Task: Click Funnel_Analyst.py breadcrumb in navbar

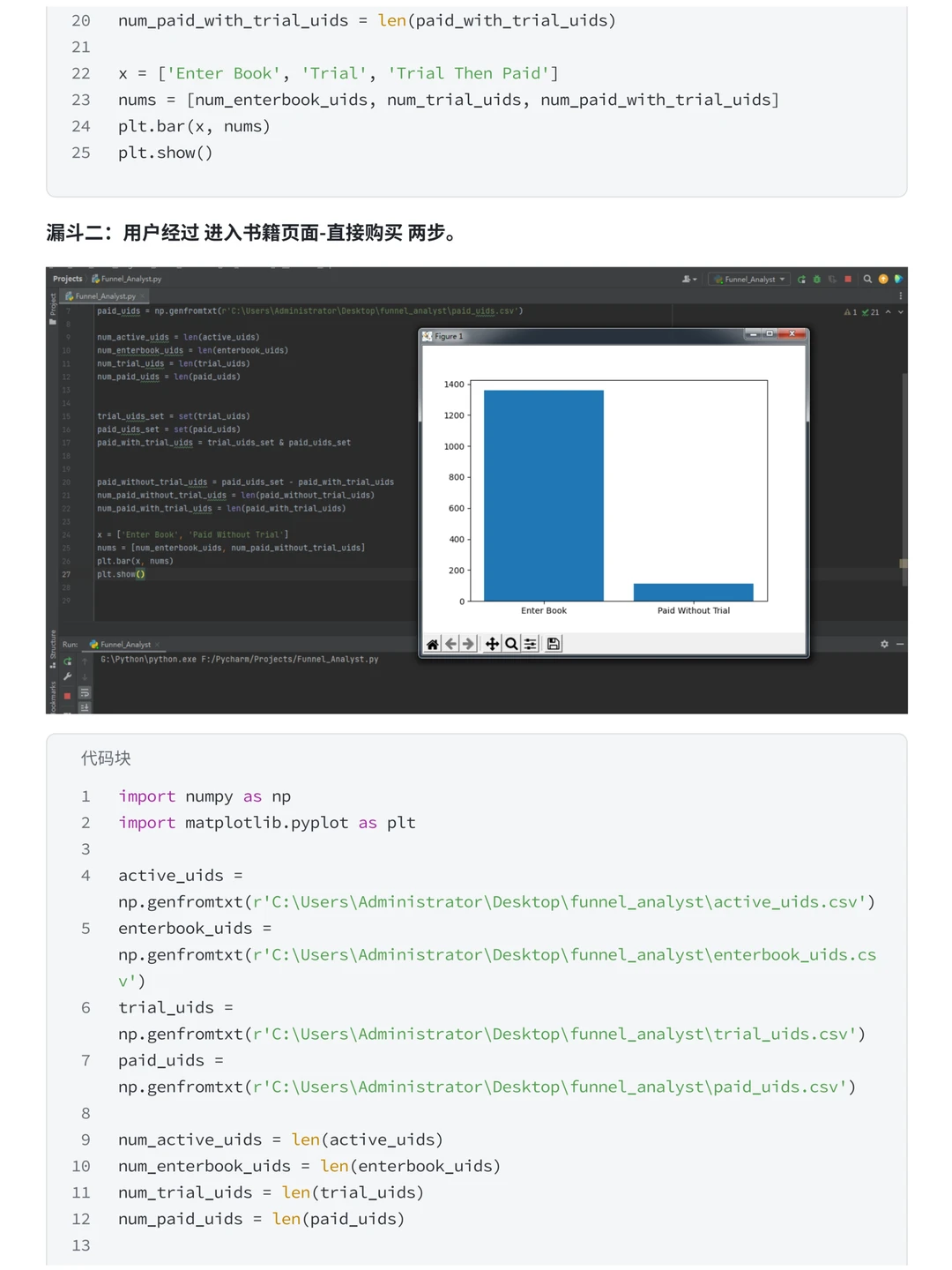Action: click(127, 279)
